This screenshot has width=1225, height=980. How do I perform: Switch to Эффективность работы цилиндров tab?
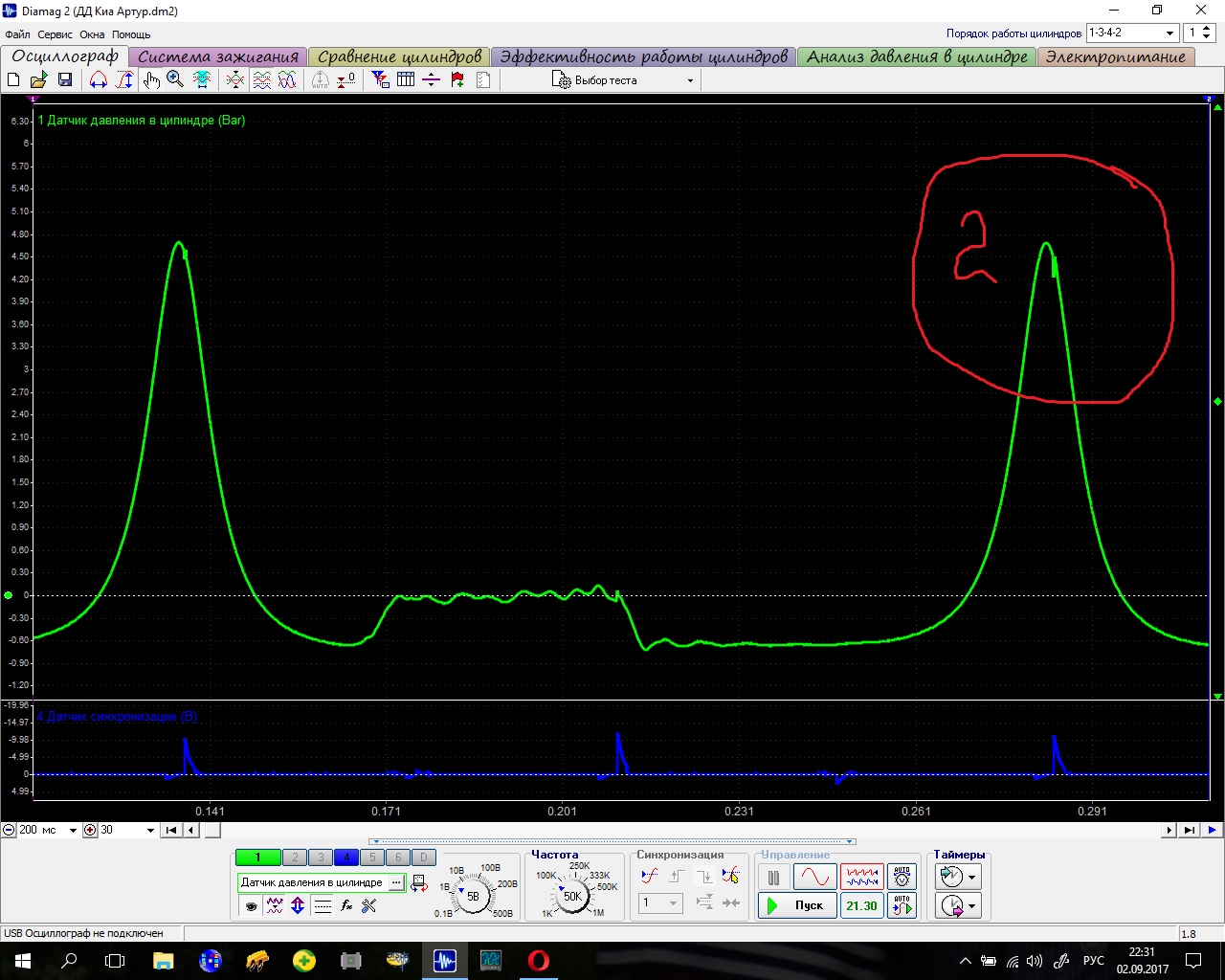(x=643, y=56)
